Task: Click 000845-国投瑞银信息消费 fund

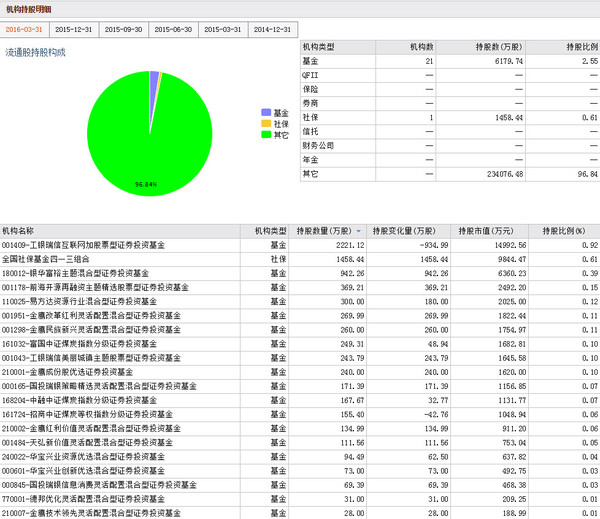Action: click(99, 485)
